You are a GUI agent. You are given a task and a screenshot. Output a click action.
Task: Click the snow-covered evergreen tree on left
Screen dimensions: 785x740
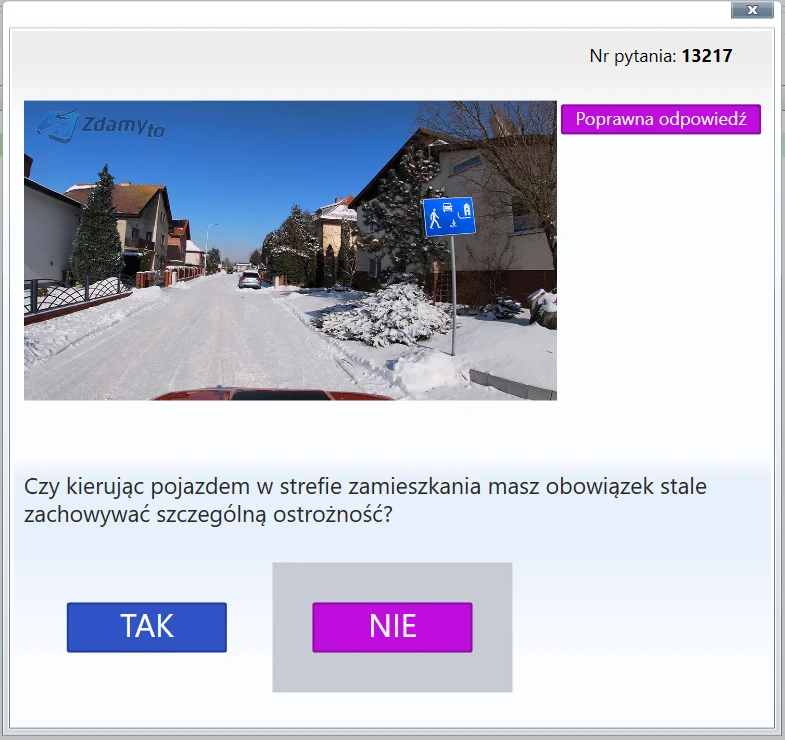(98, 230)
